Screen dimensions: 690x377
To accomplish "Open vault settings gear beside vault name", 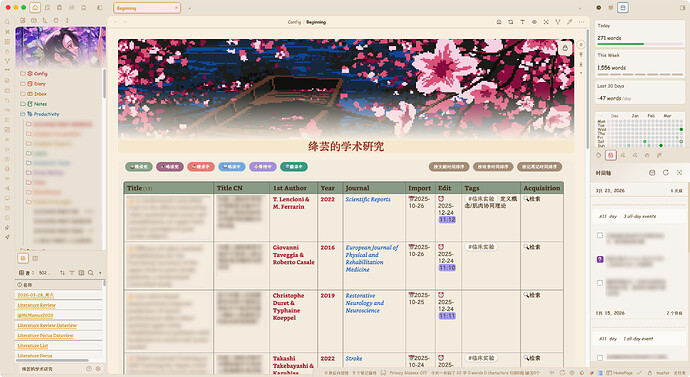I will [98, 369].
